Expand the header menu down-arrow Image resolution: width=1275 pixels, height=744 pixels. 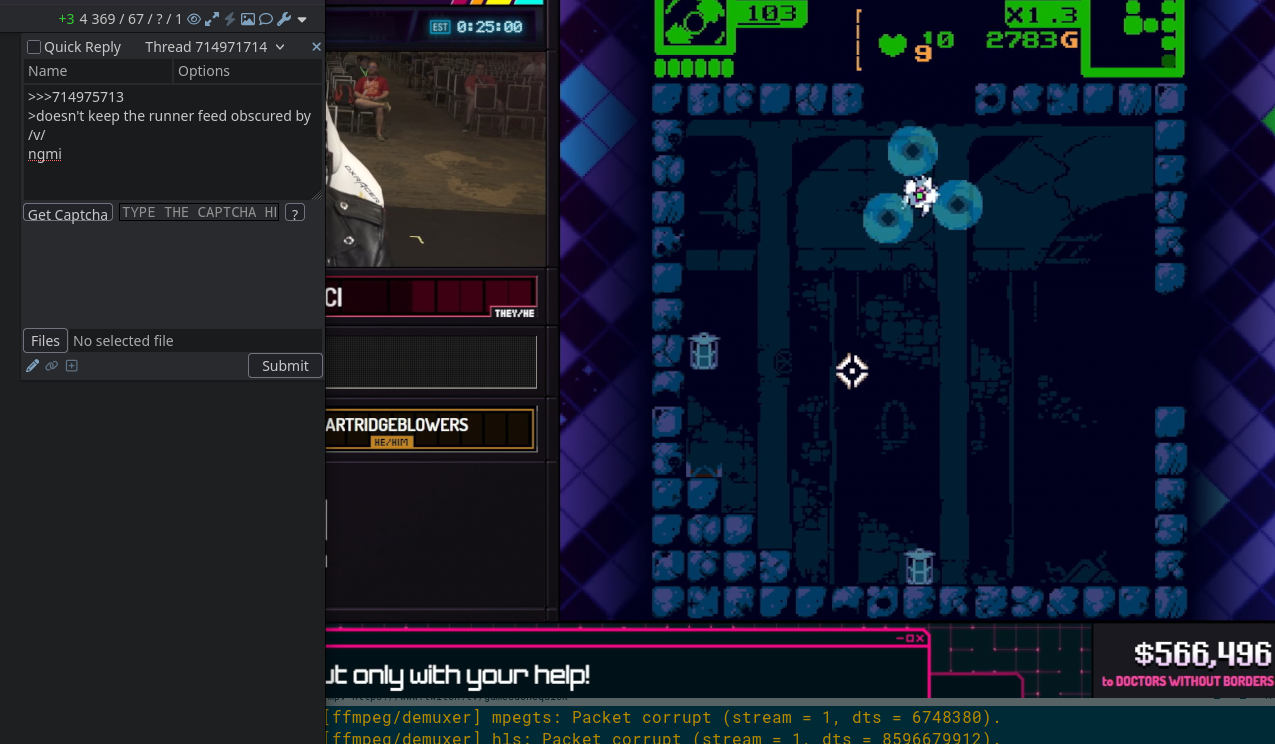[x=302, y=20]
